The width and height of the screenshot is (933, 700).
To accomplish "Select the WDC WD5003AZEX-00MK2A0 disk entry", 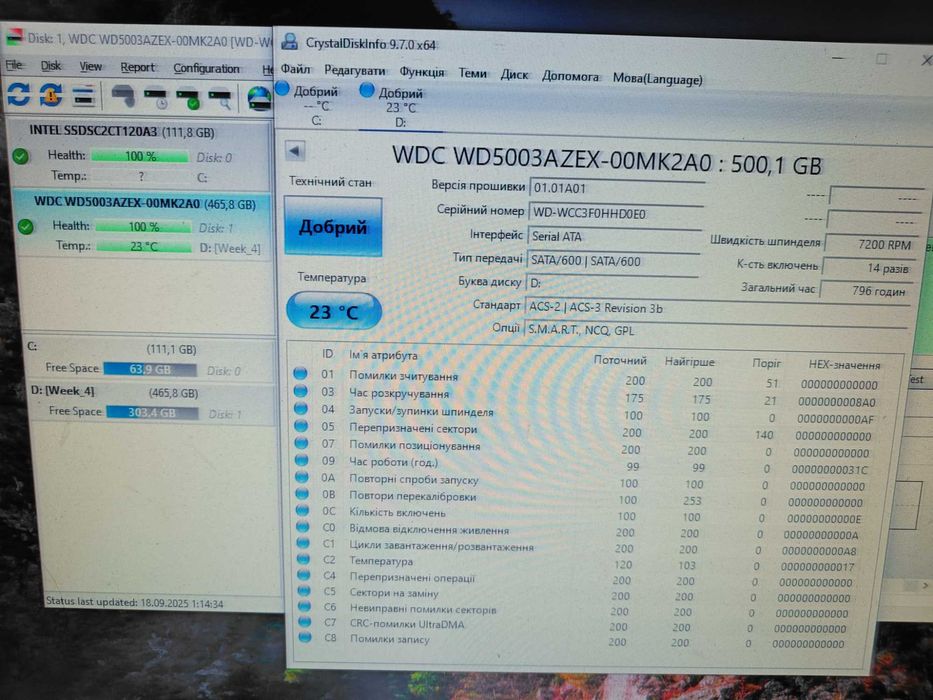I will (x=142, y=223).
